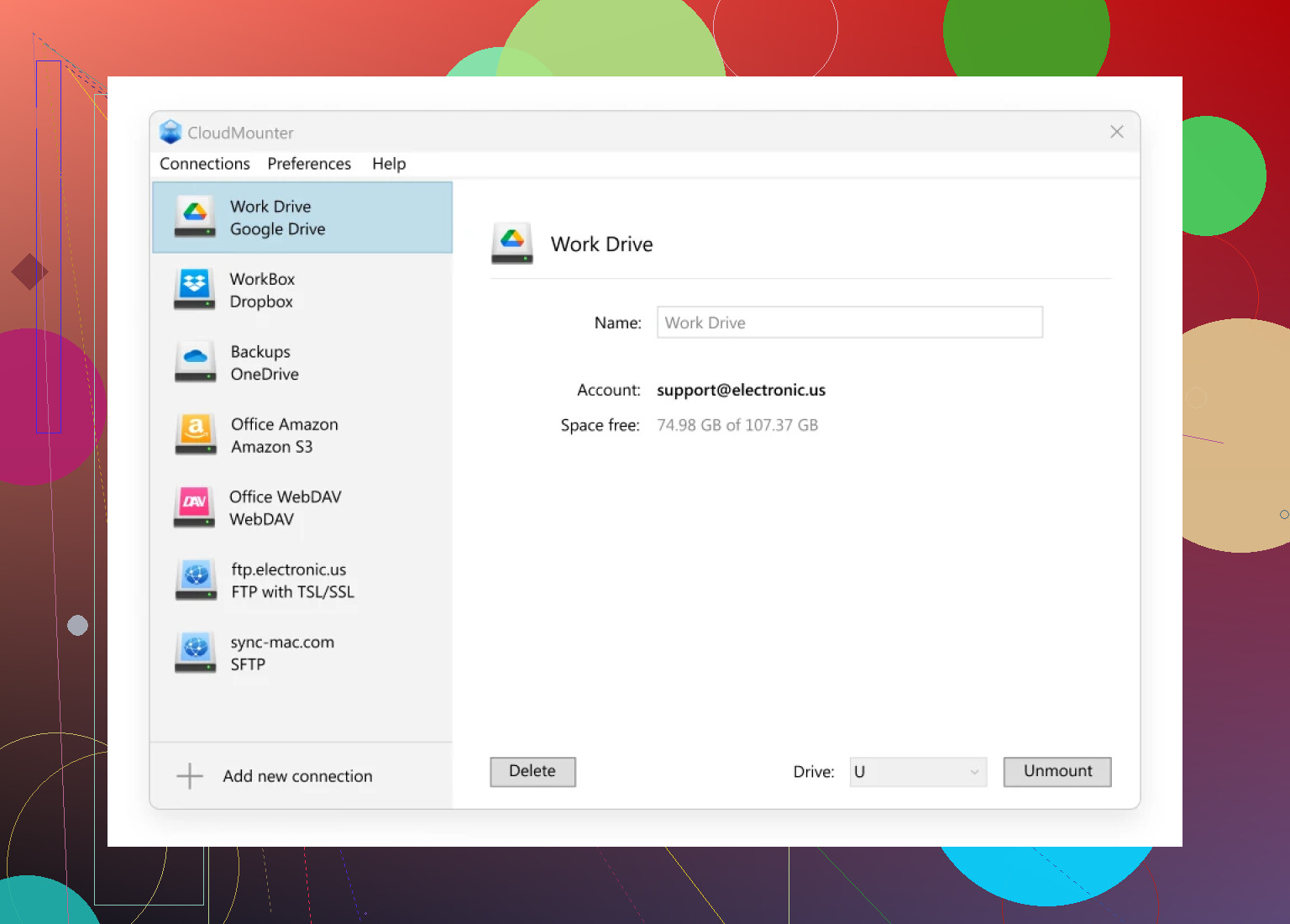Select the FTP drive icon for ftp.electronic.us
1290x924 pixels.
pyautogui.click(x=195, y=580)
